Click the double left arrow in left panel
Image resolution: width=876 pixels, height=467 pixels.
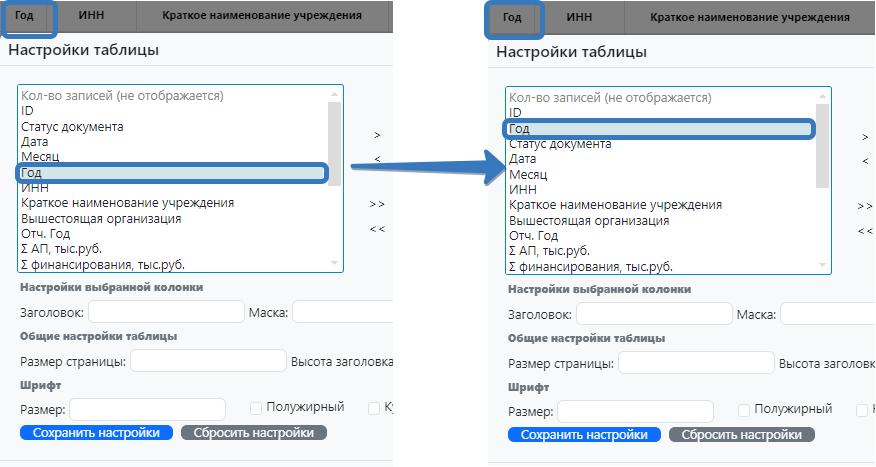(x=377, y=228)
